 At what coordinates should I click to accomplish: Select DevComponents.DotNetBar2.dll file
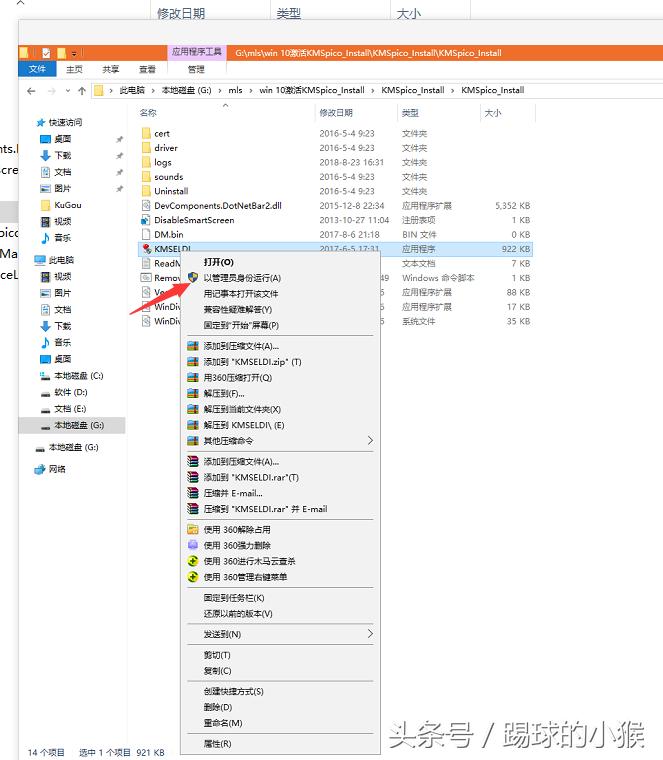(x=218, y=206)
